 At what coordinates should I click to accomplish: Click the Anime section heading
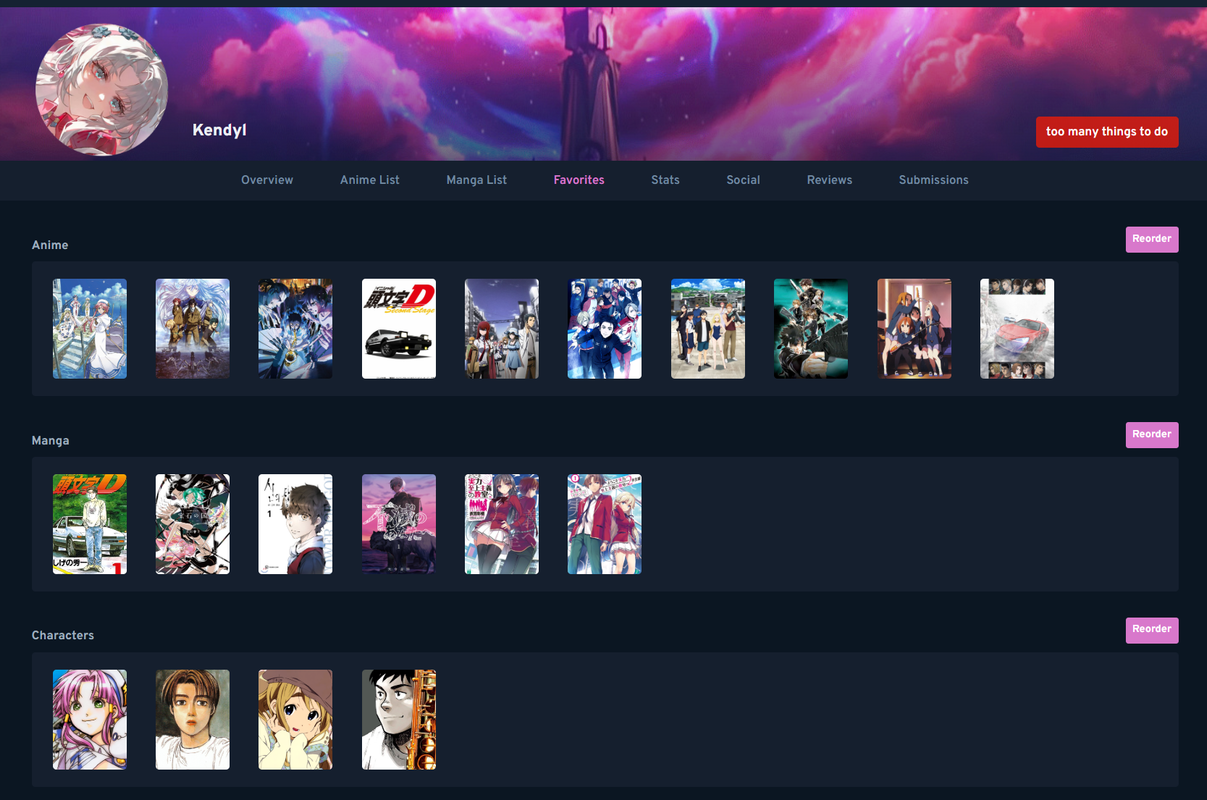pos(50,245)
